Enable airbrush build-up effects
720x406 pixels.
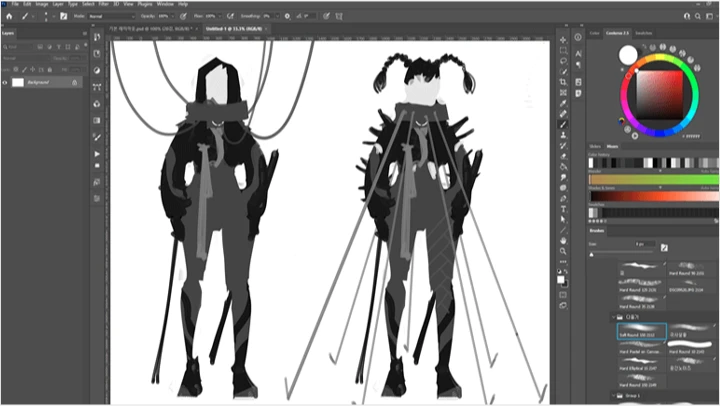(231, 16)
